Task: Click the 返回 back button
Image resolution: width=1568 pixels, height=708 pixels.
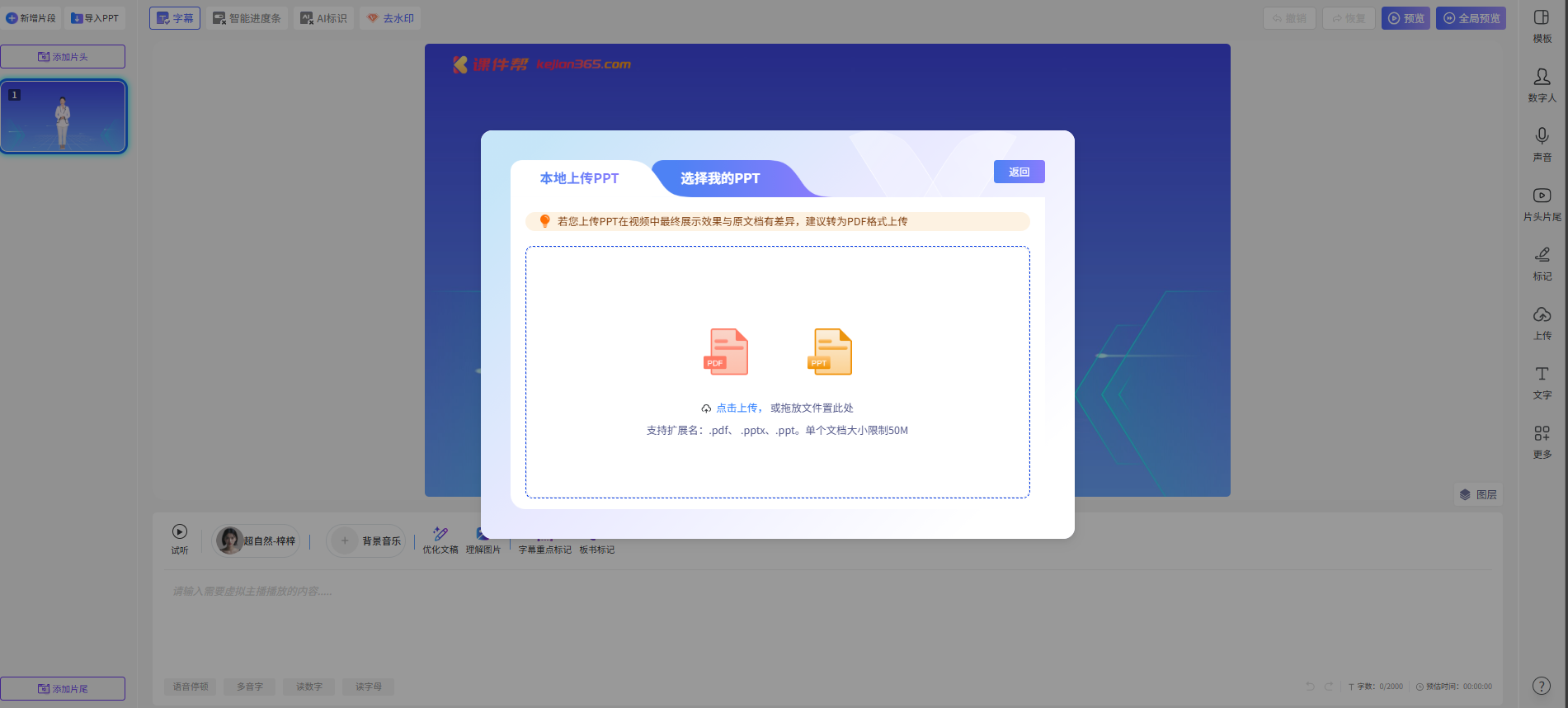Action: click(x=1019, y=172)
